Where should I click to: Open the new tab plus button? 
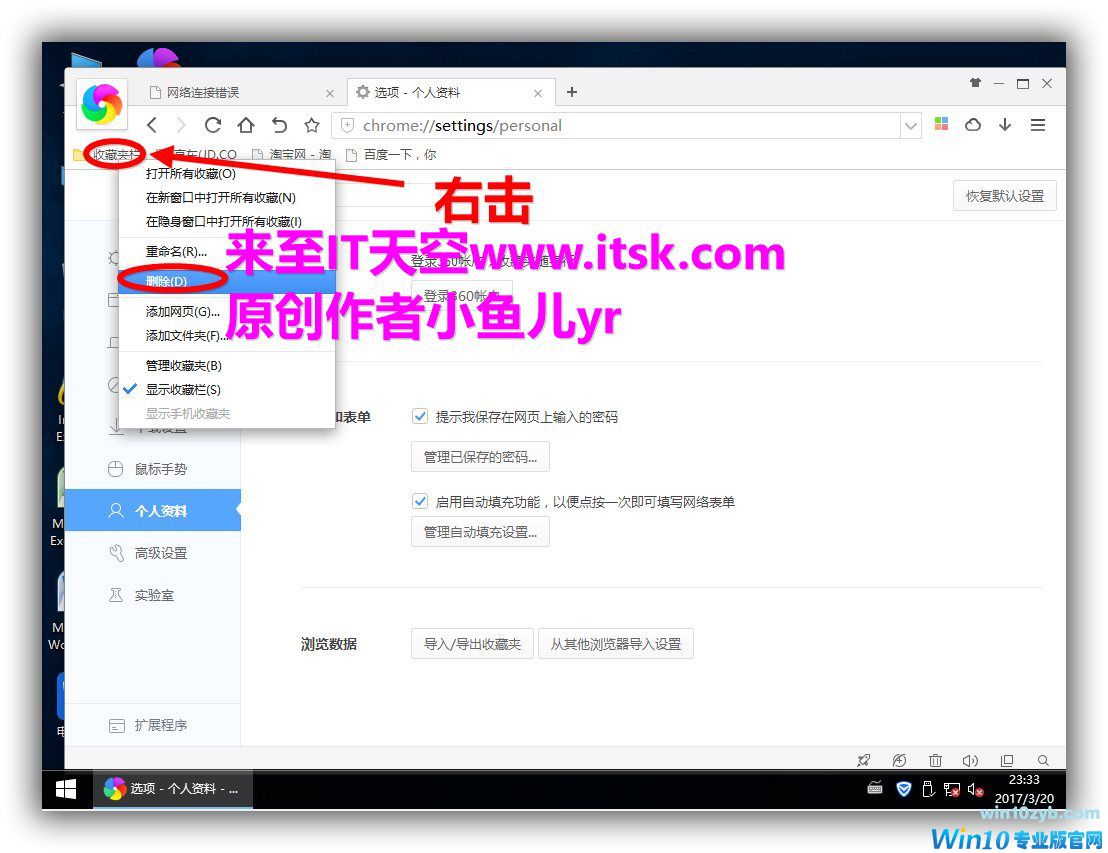(572, 92)
